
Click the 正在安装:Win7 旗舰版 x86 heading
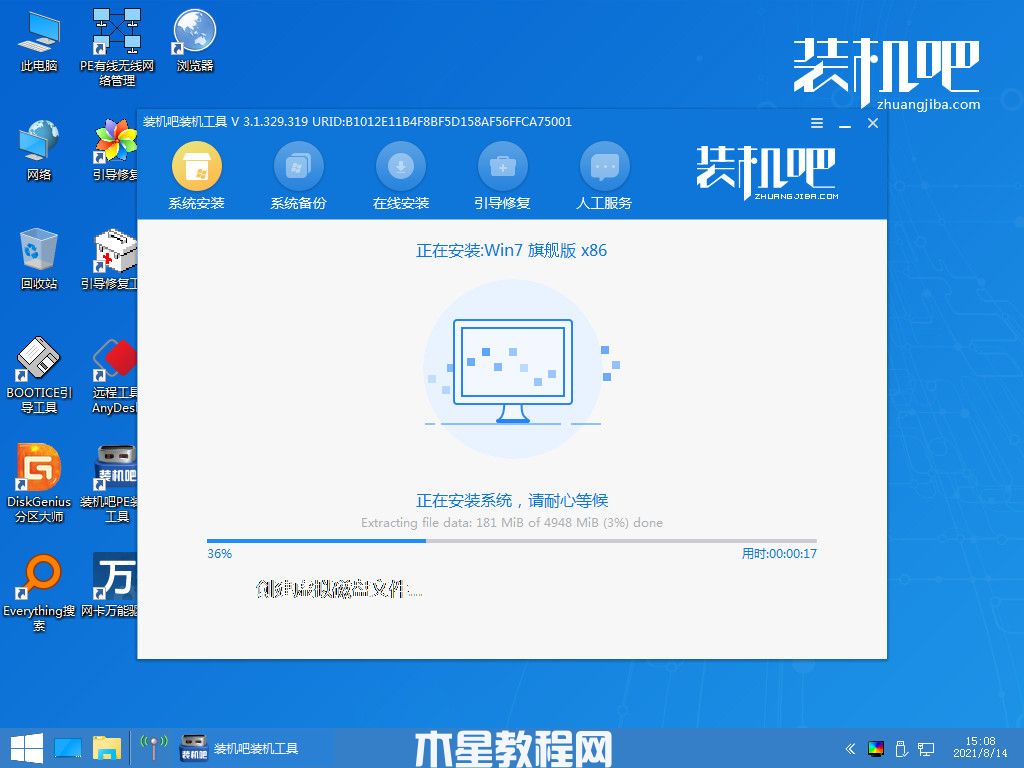511,250
